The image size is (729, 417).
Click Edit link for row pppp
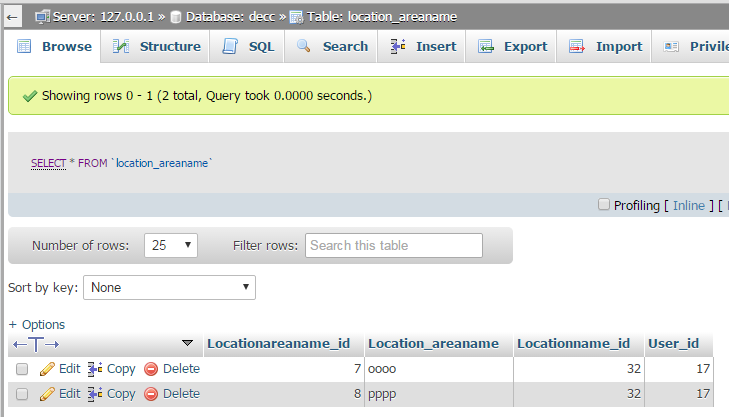[70, 394]
